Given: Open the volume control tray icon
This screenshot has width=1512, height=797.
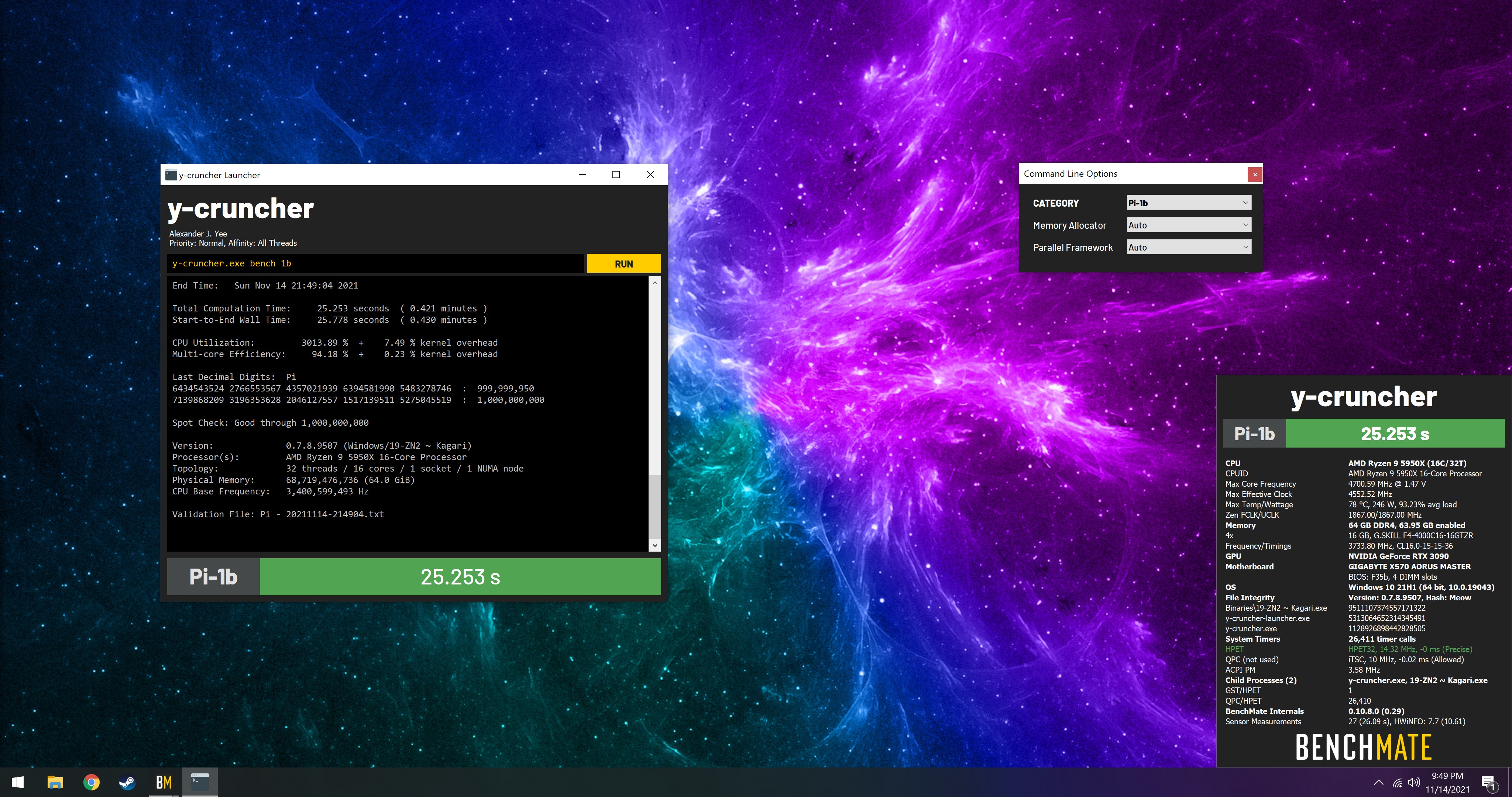Looking at the screenshot, I should click(x=1414, y=782).
